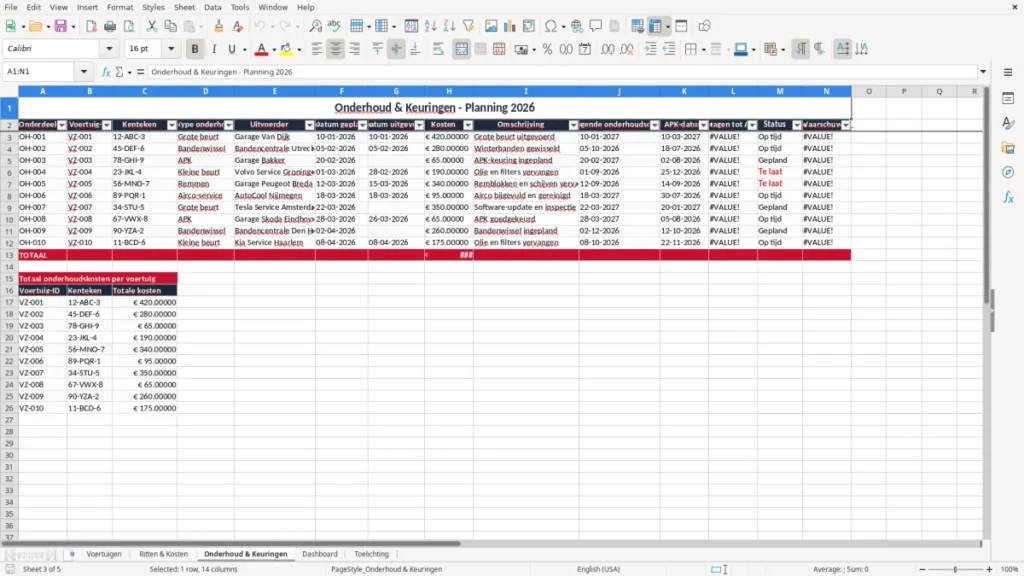Viewport: 1024px width, 576px height.
Task: Click the Function Wizard fx icon
Action: tap(106, 72)
